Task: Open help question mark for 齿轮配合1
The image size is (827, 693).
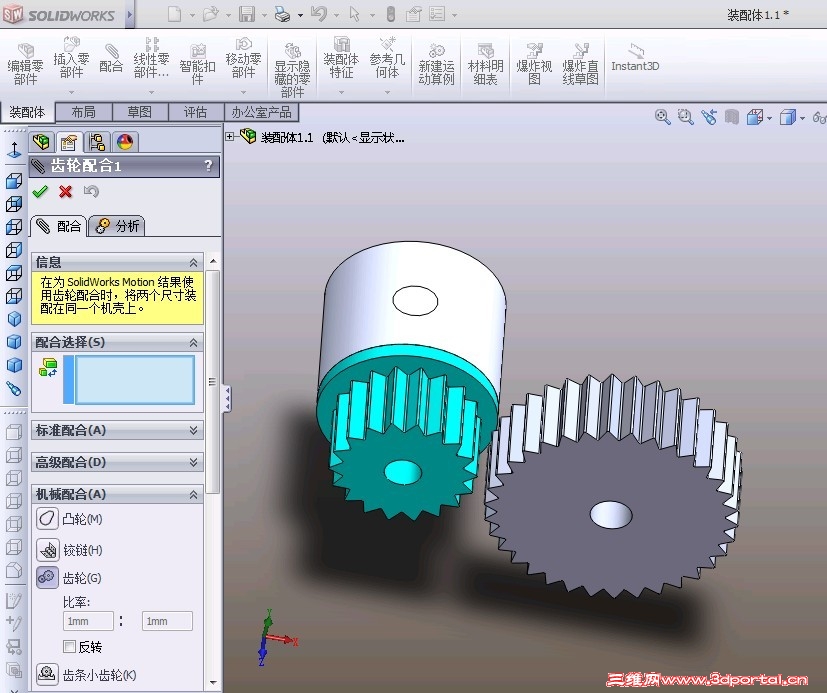Action: (208, 166)
